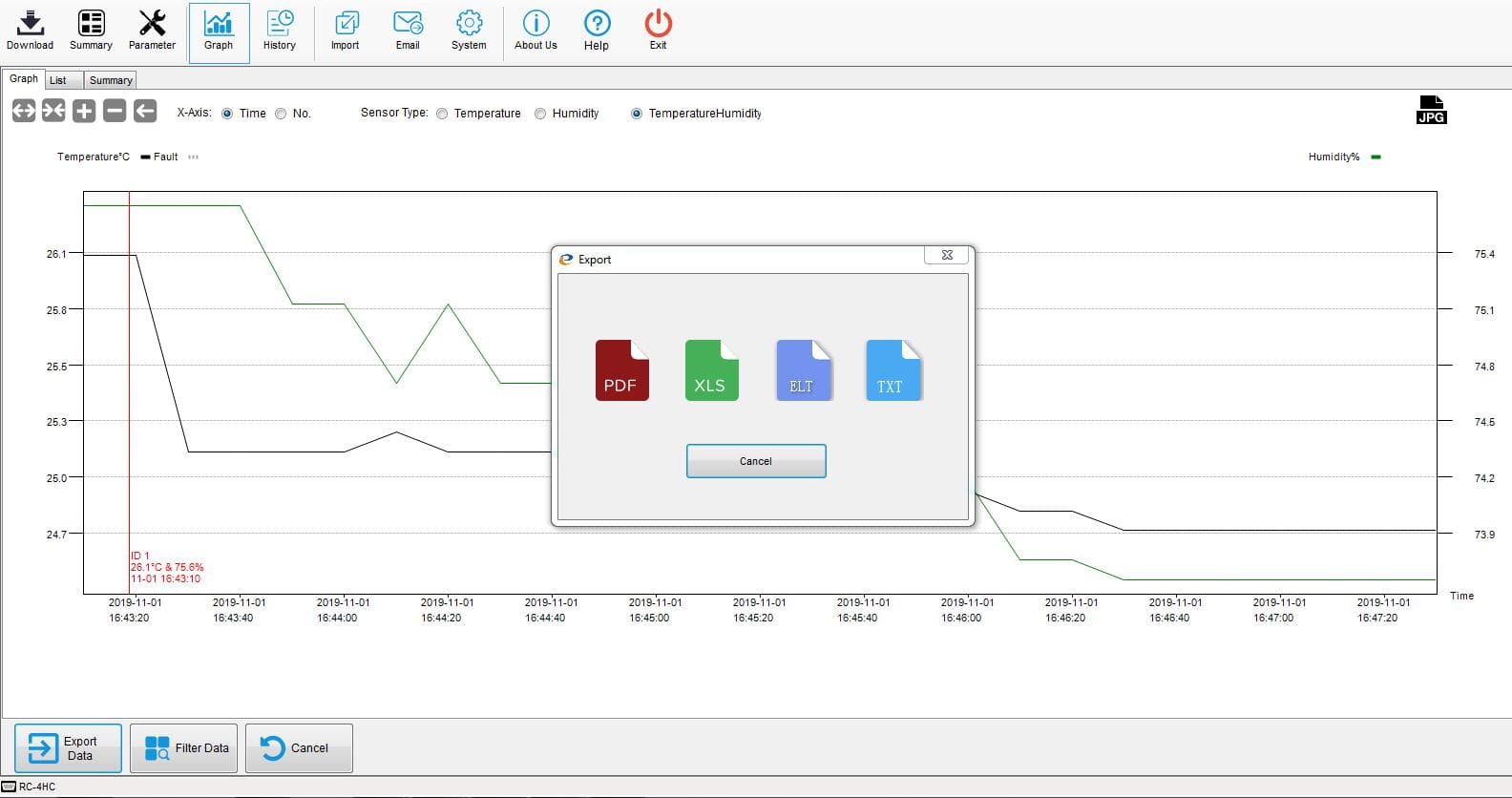1512x798 pixels.
Task: Select the ELT file export icon
Action: click(803, 369)
